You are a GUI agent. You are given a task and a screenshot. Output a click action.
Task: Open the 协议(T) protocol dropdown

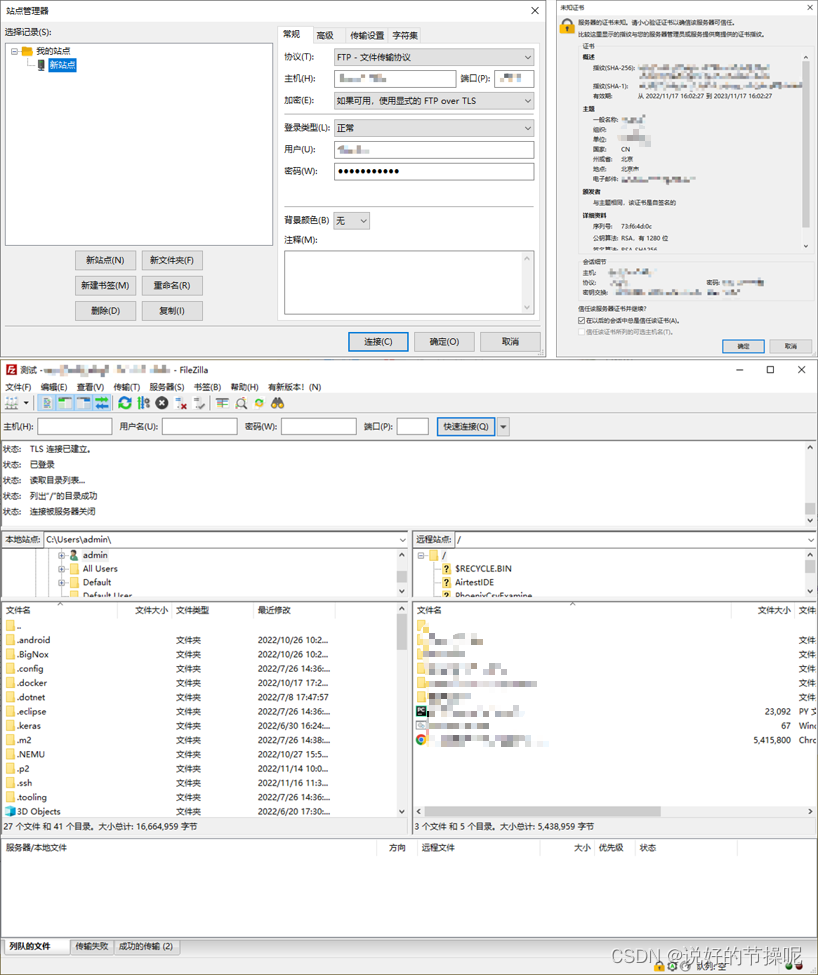pos(434,57)
